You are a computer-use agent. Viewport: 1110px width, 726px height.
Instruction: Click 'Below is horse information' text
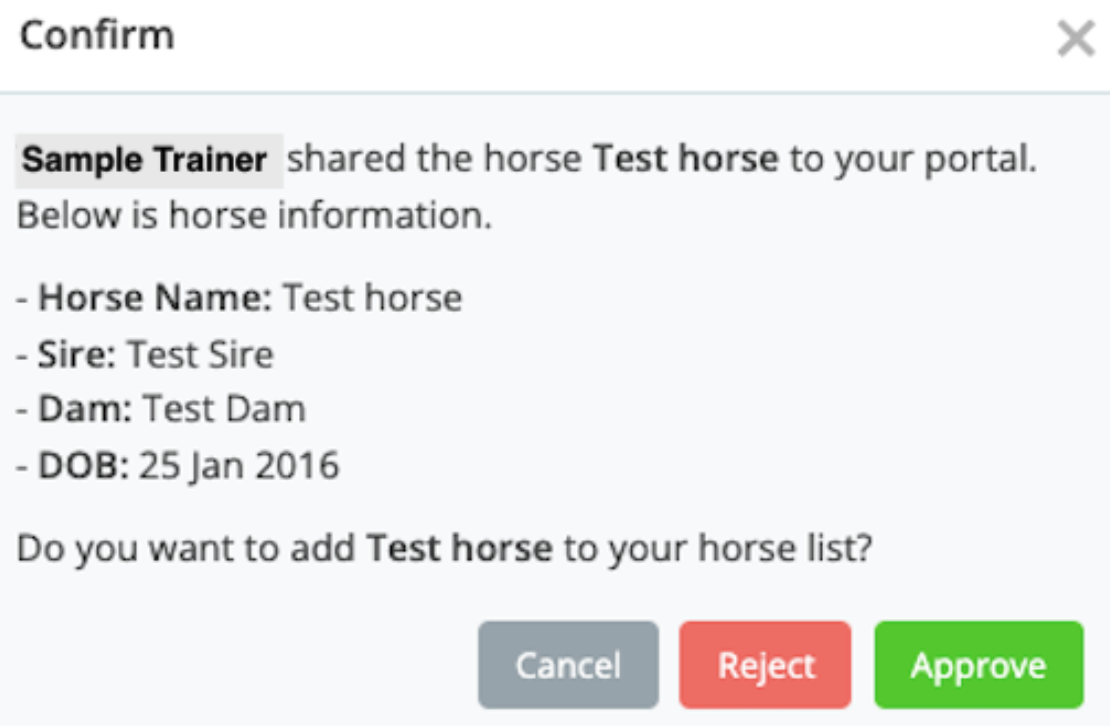pyautogui.click(x=254, y=216)
